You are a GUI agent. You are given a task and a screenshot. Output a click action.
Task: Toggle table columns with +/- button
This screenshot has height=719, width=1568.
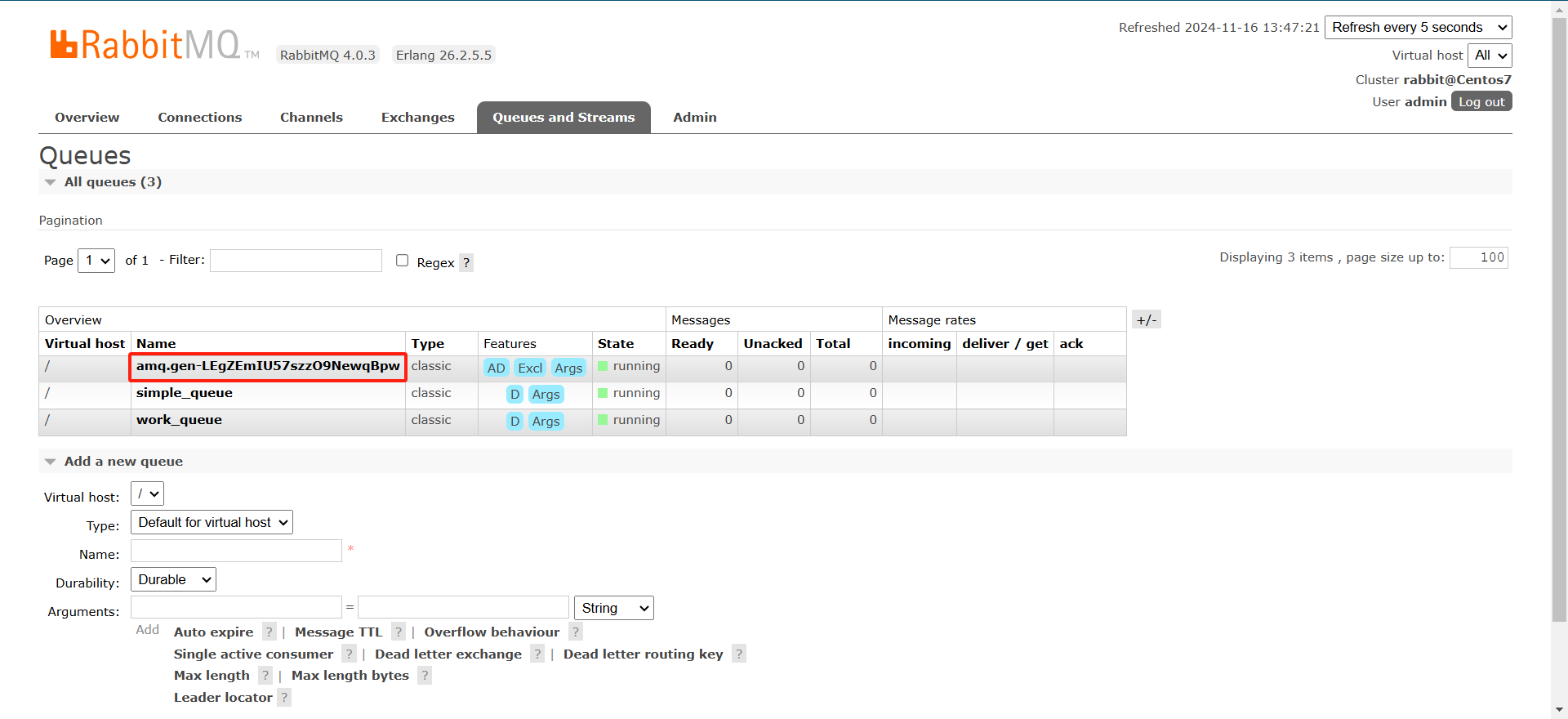[x=1146, y=319]
